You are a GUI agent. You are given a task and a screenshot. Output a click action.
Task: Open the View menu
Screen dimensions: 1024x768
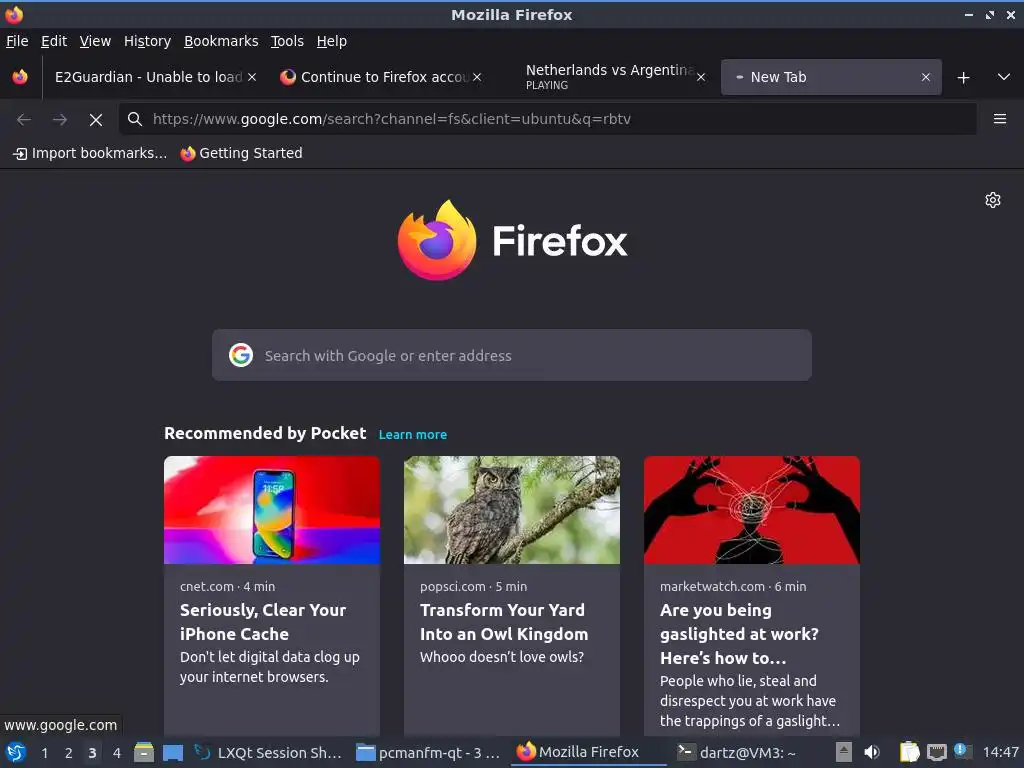95,41
